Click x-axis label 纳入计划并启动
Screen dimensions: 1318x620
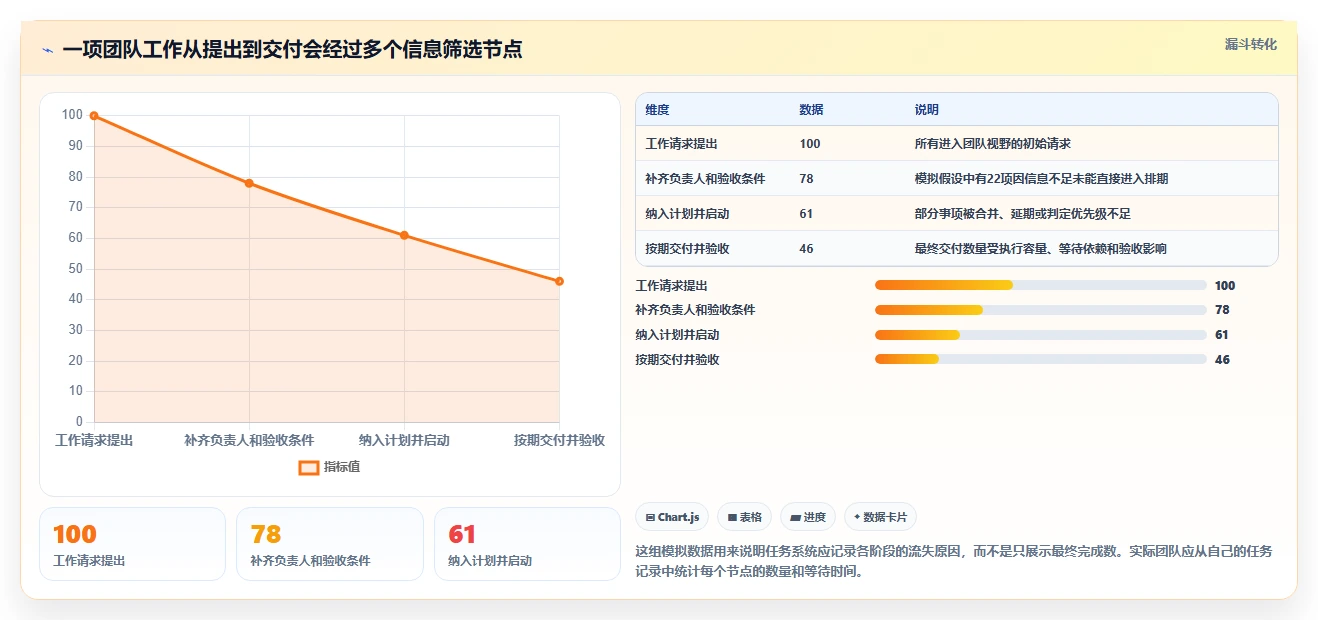click(x=404, y=440)
